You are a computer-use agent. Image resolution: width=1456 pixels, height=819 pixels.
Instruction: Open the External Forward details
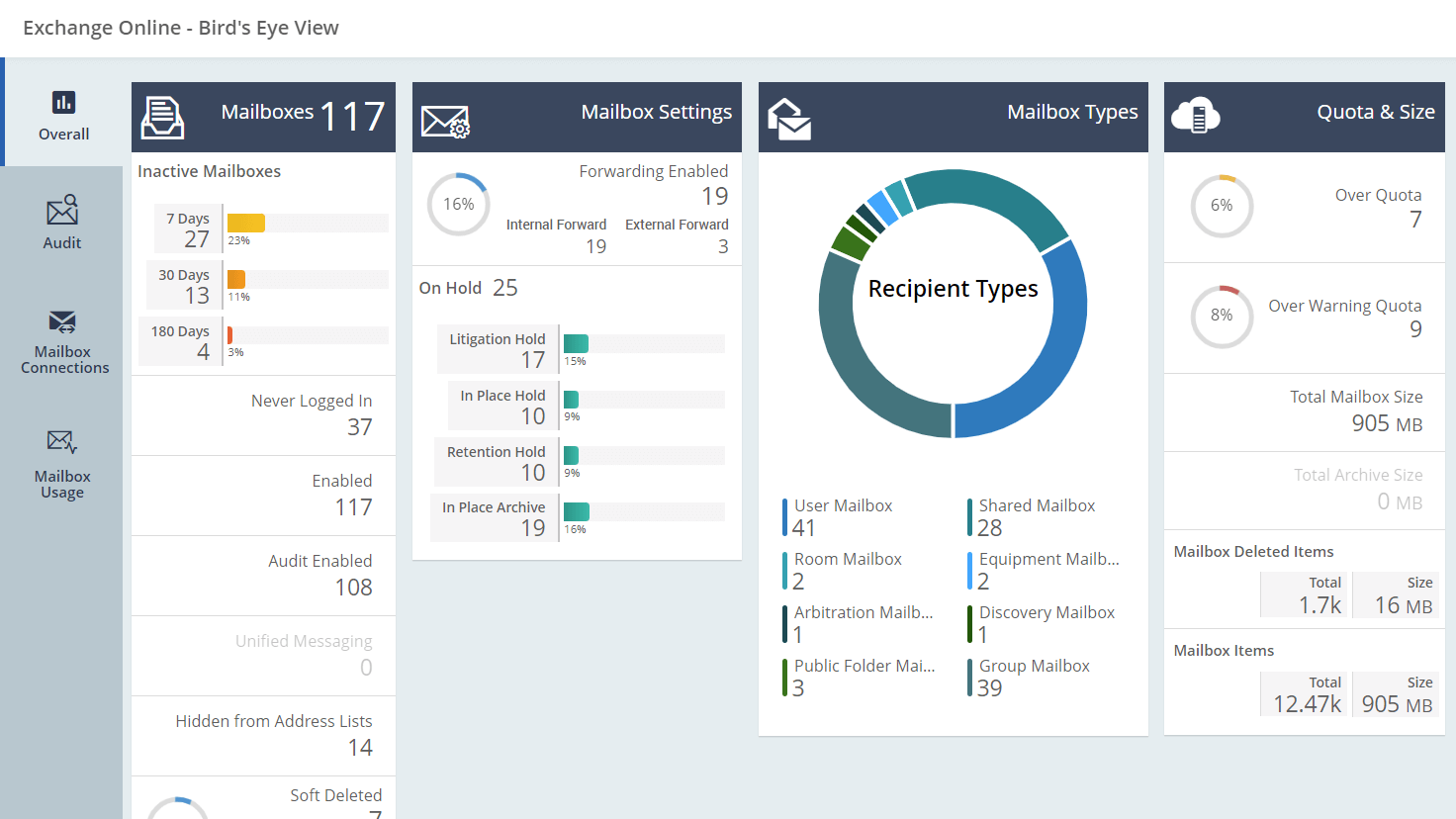[677, 234]
